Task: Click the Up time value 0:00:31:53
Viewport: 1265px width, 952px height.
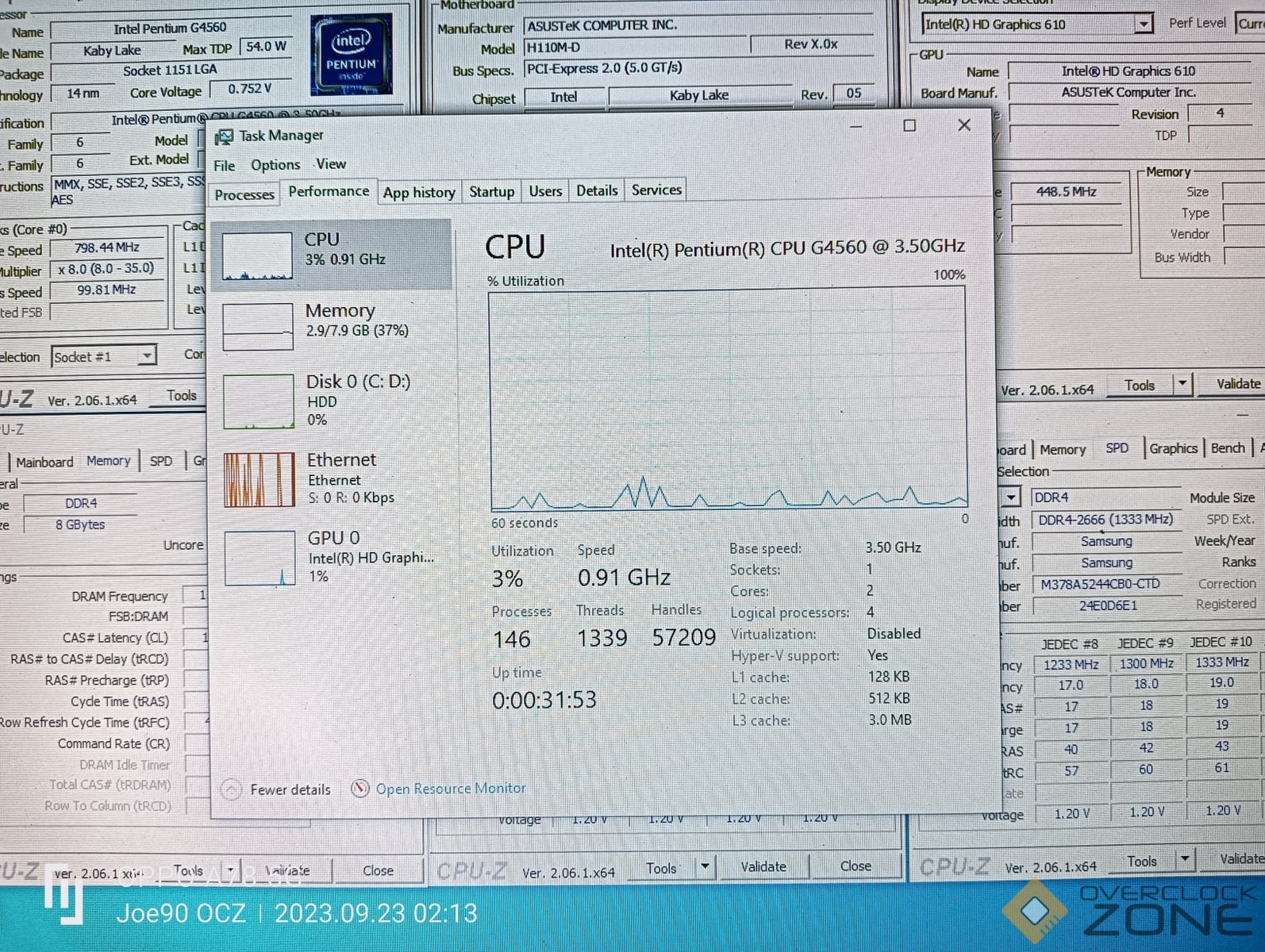Action: click(544, 701)
